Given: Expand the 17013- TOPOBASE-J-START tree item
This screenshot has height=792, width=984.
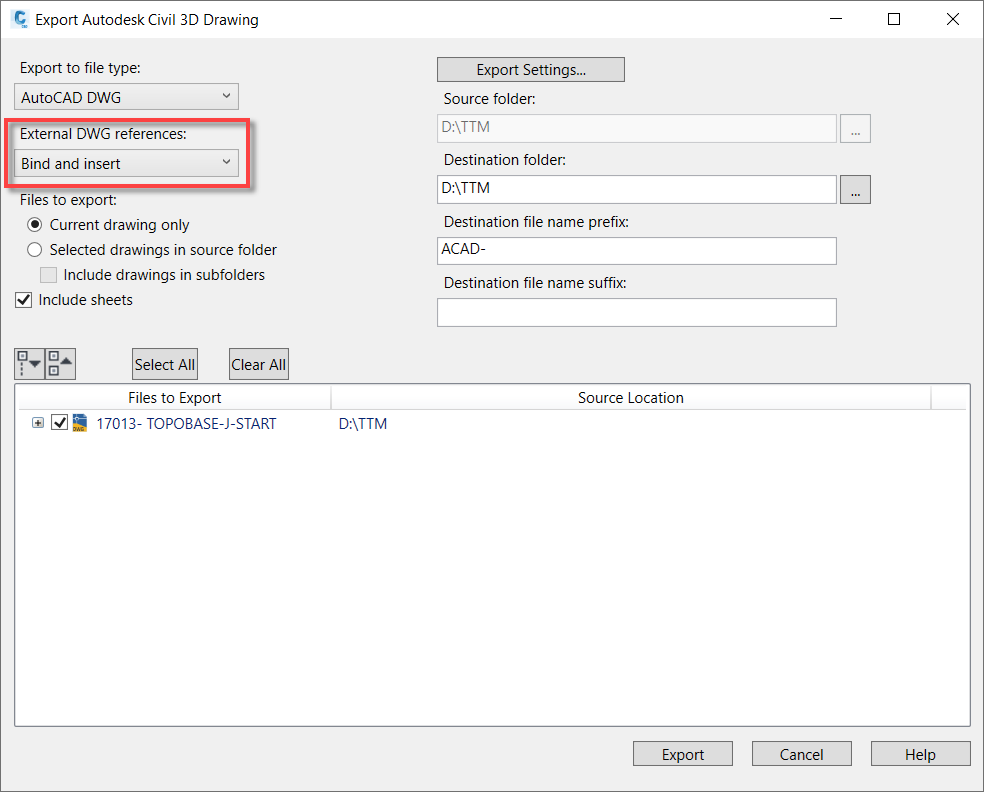Looking at the screenshot, I should tap(38, 422).
